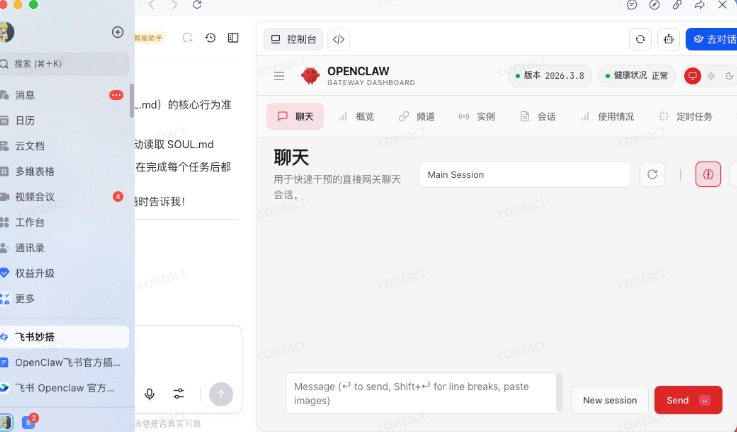737x432 pixels.
Task: Open 多维表格 in sidebar
Action: (64, 171)
